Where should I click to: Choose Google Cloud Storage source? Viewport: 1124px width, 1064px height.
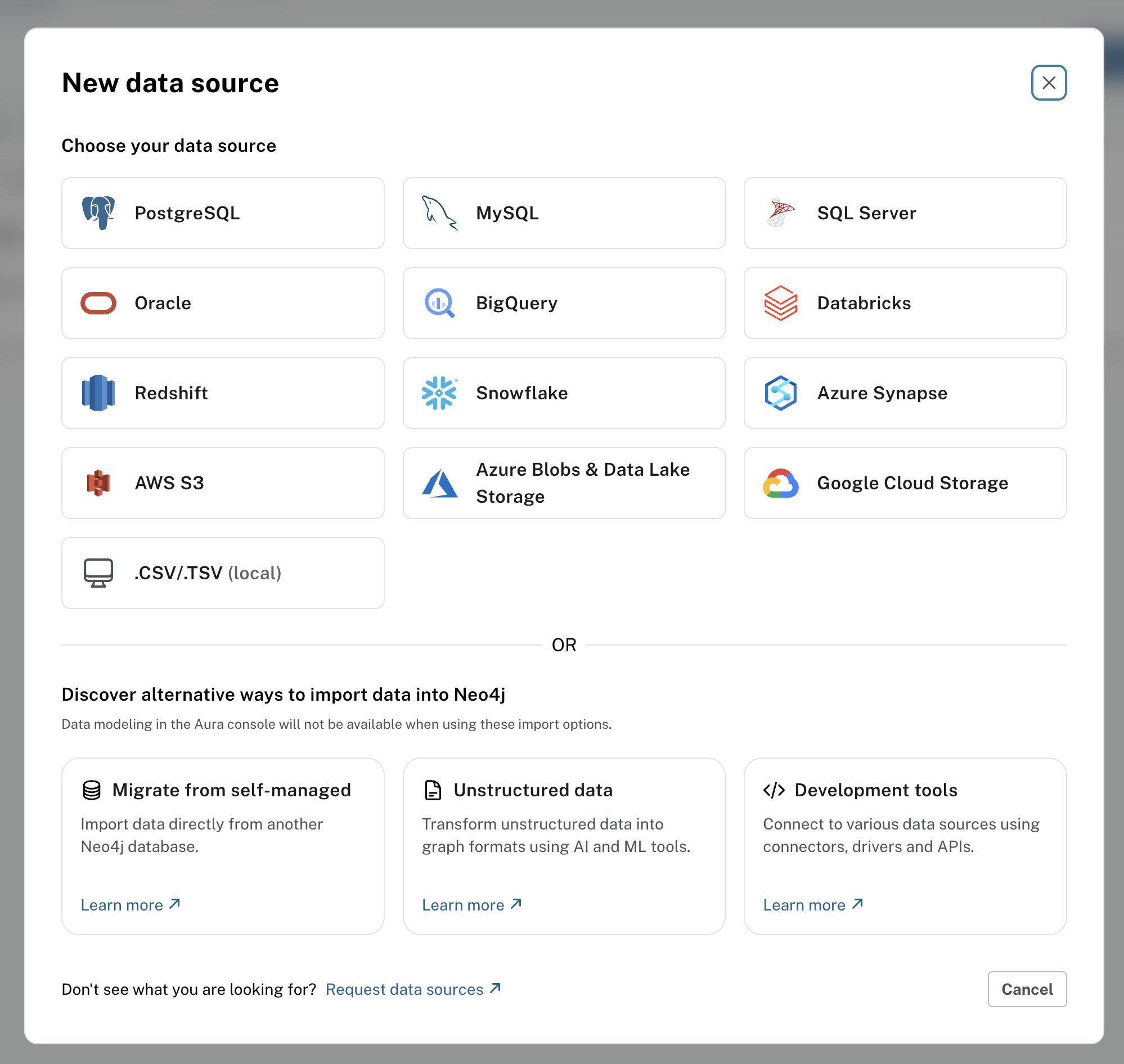pos(905,483)
